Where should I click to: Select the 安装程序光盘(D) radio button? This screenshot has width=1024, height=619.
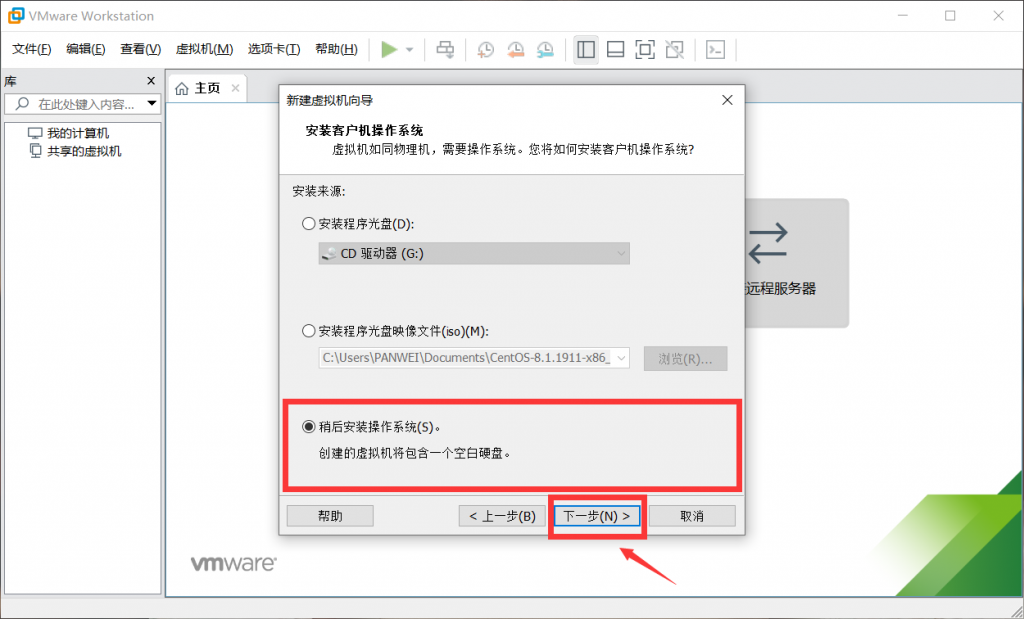(308, 224)
